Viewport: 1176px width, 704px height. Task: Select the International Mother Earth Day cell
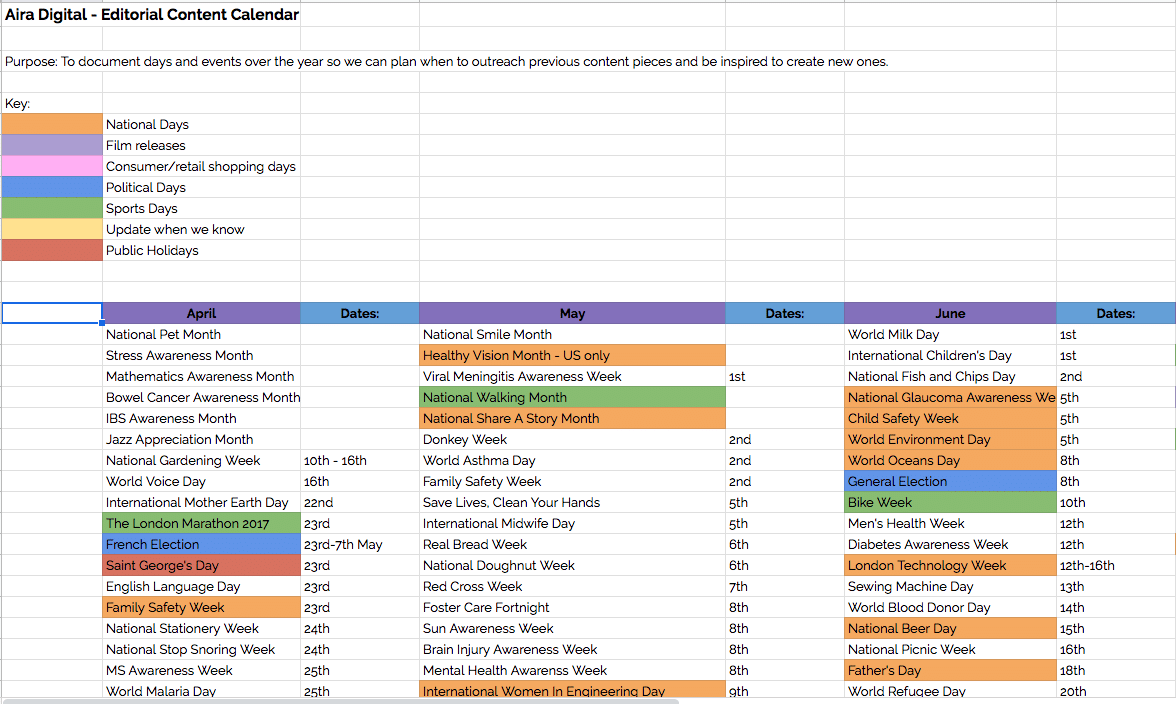click(201, 502)
